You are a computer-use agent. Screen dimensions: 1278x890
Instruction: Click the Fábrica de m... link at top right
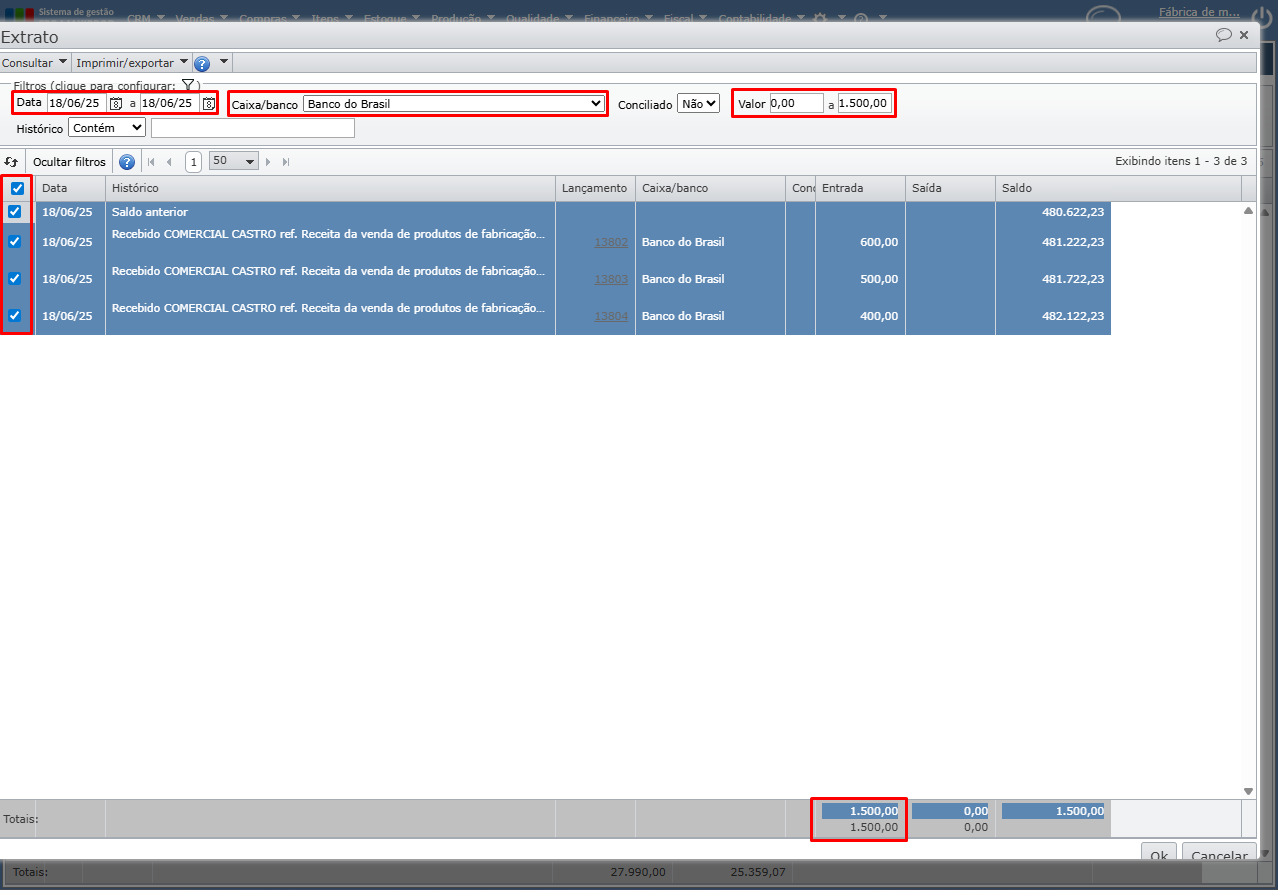[x=1199, y=13]
